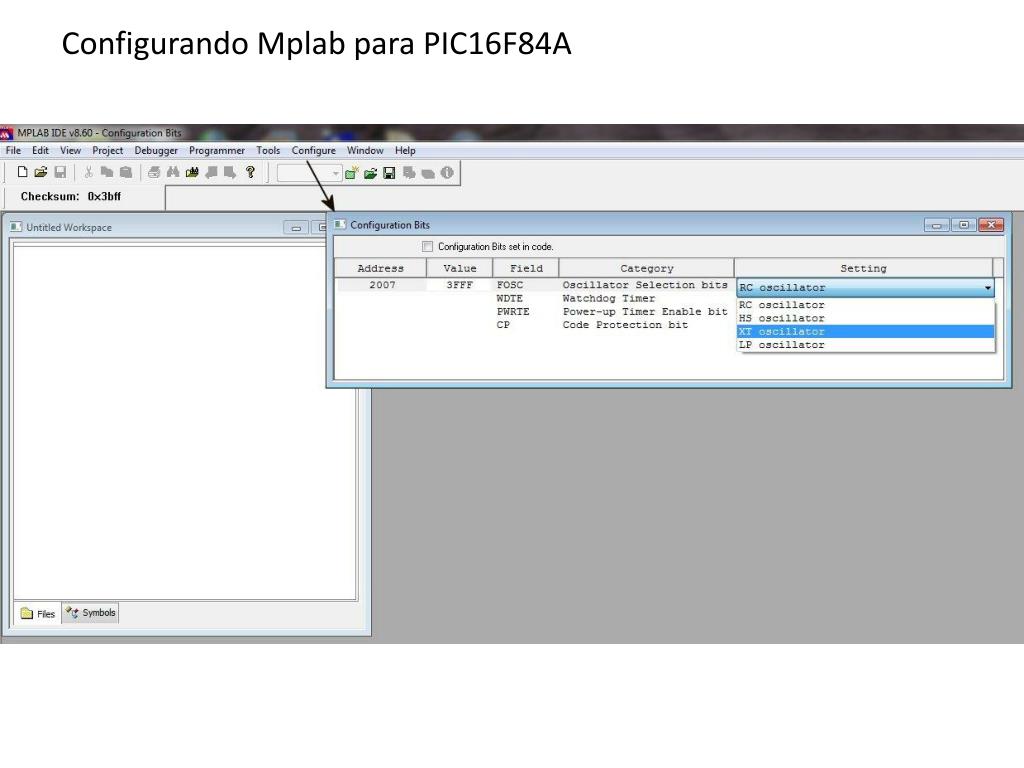
Task: Open the Tools menu
Action: pyautogui.click(x=268, y=150)
